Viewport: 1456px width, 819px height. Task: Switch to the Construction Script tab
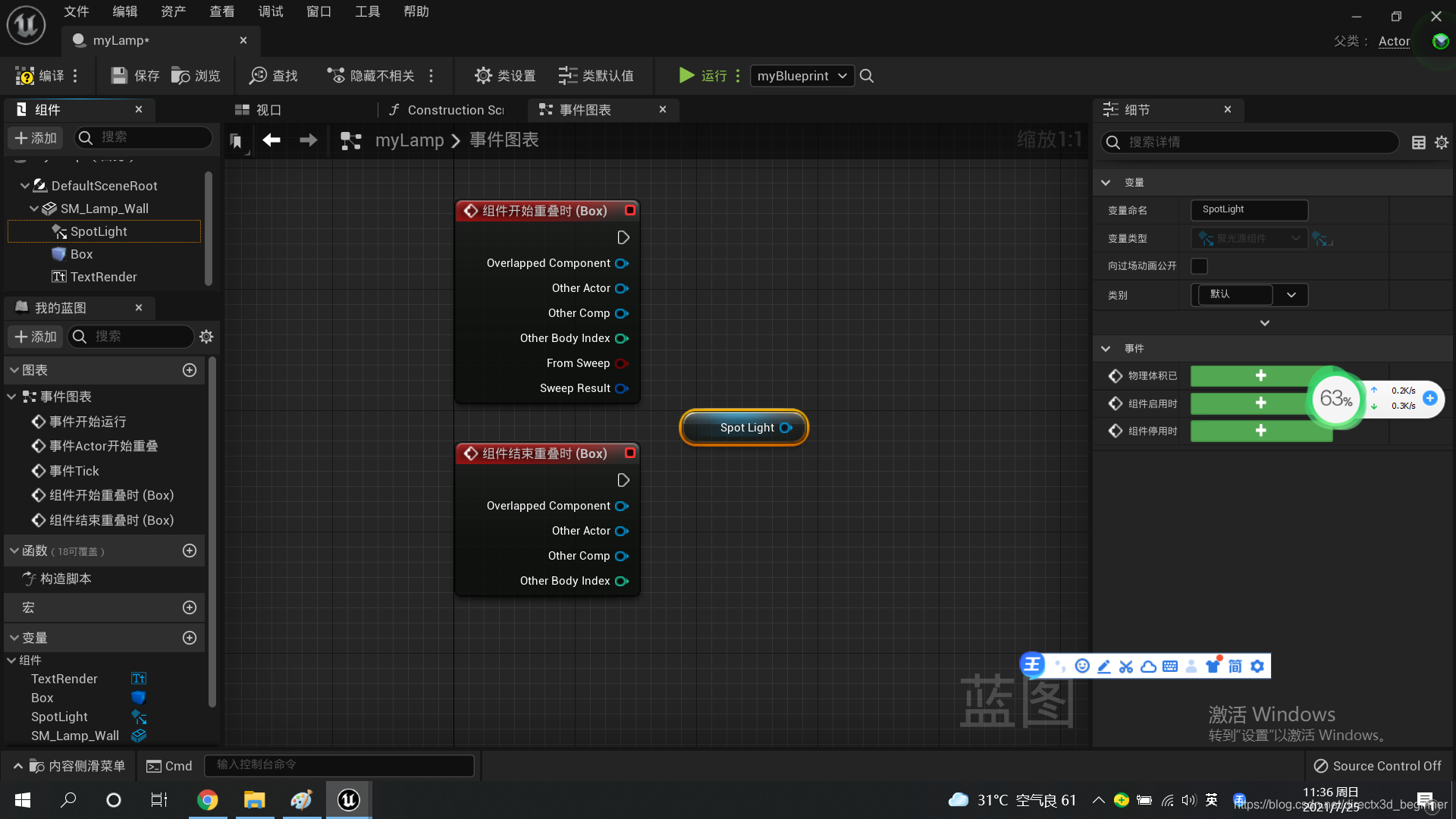pyautogui.click(x=447, y=110)
